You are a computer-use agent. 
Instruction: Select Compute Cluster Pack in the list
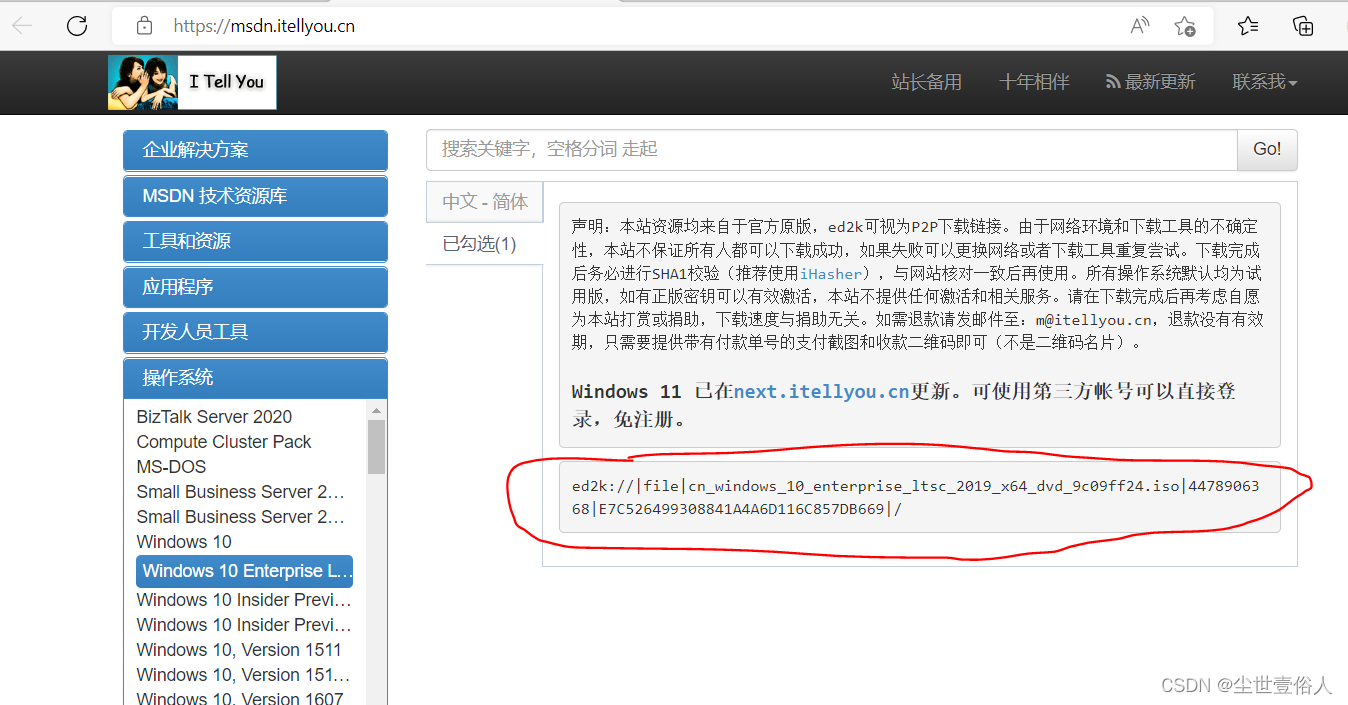[224, 442]
